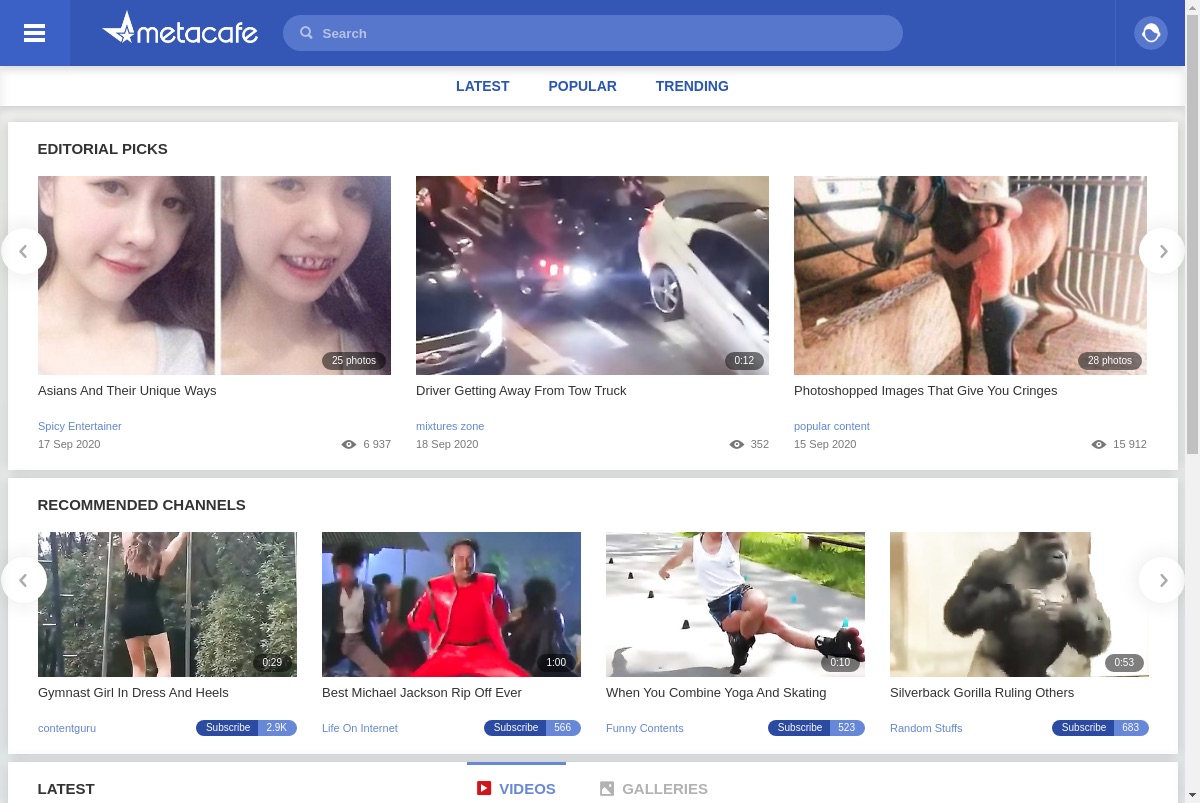Screen dimensions: 1200x803
Task: Click the 0:53 duration badge
Action: [x=1124, y=663]
